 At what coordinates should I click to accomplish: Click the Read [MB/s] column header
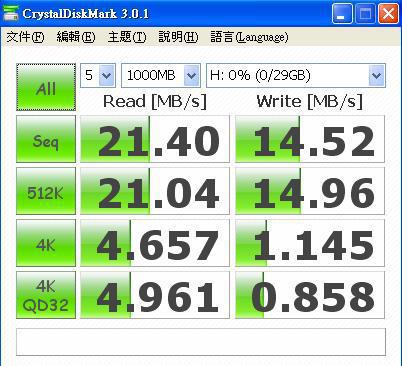click(155, 101)
